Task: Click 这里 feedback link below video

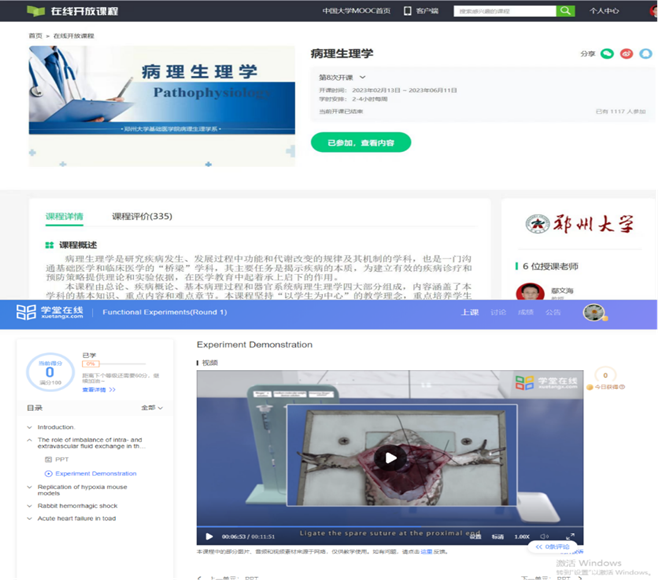Action: (x=426, y=551)
